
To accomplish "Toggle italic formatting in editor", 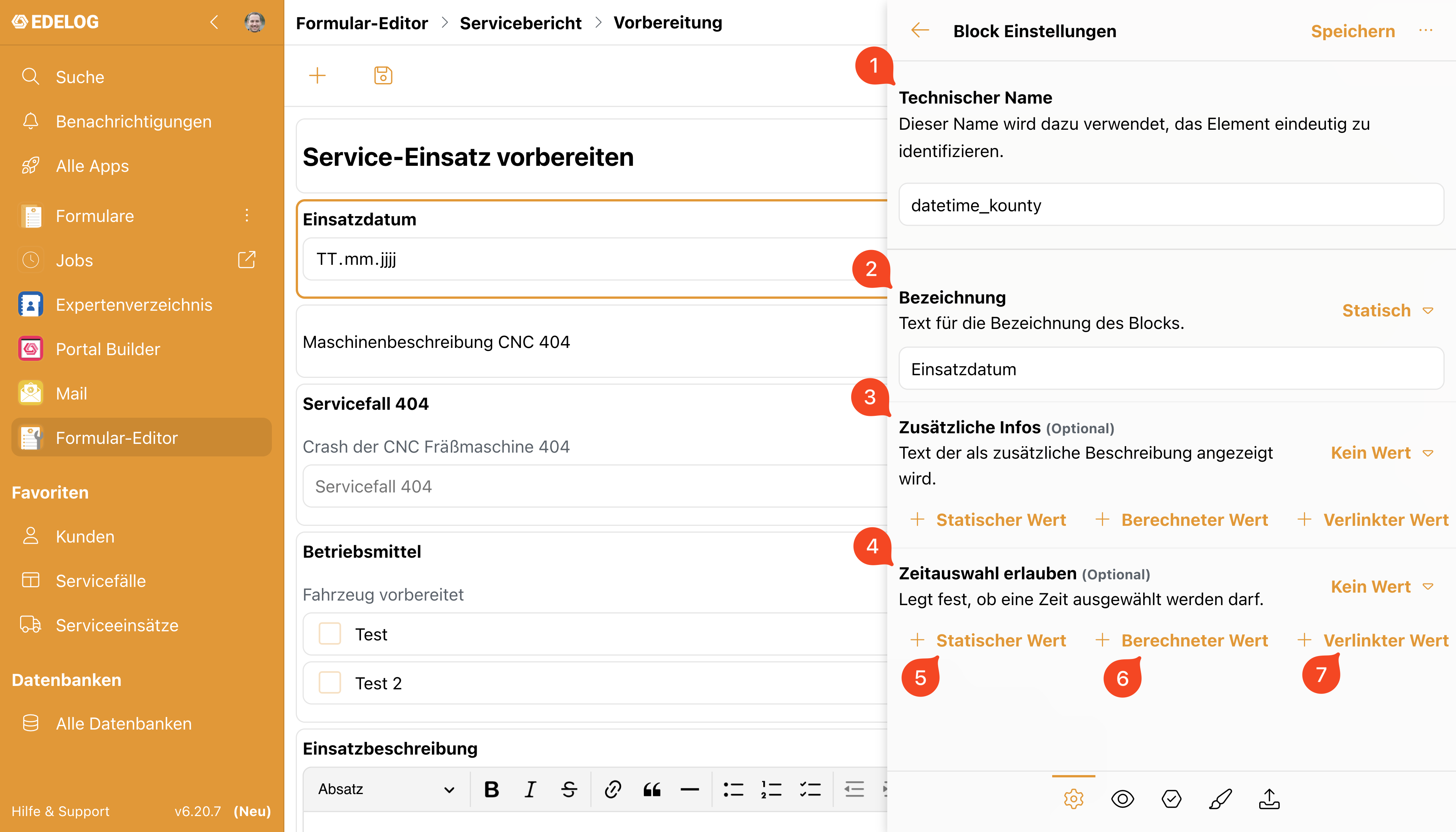I will [530, 789].
